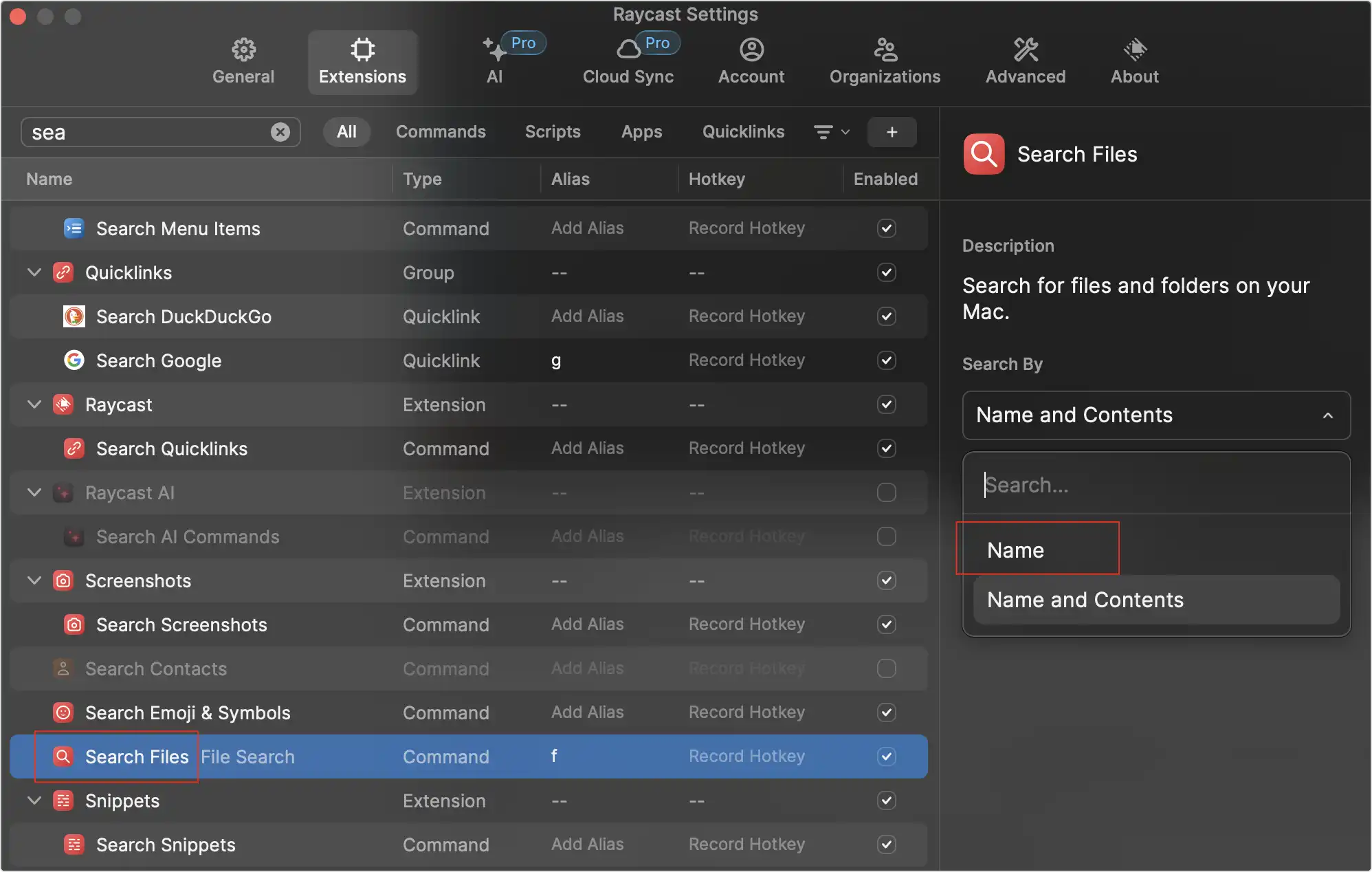Screen dimensions: 1372x872
Task: Click the Account person icon
Action: 751,50
